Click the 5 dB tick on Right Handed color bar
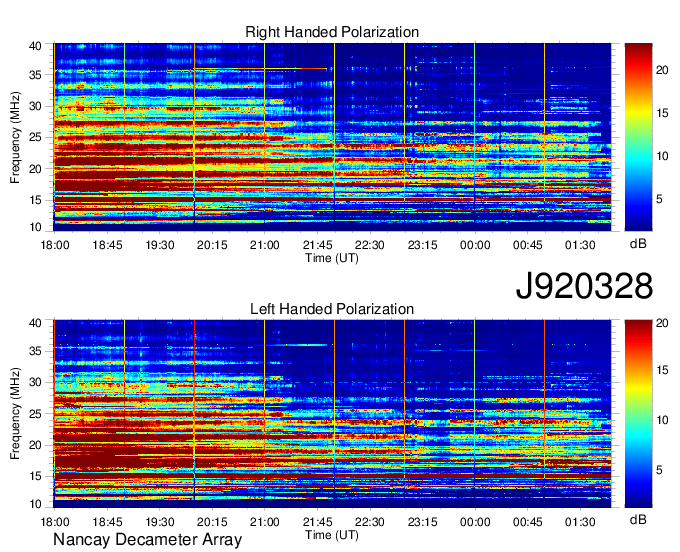The height and width of the screenshot is (552, 680). tap(659, 199)
